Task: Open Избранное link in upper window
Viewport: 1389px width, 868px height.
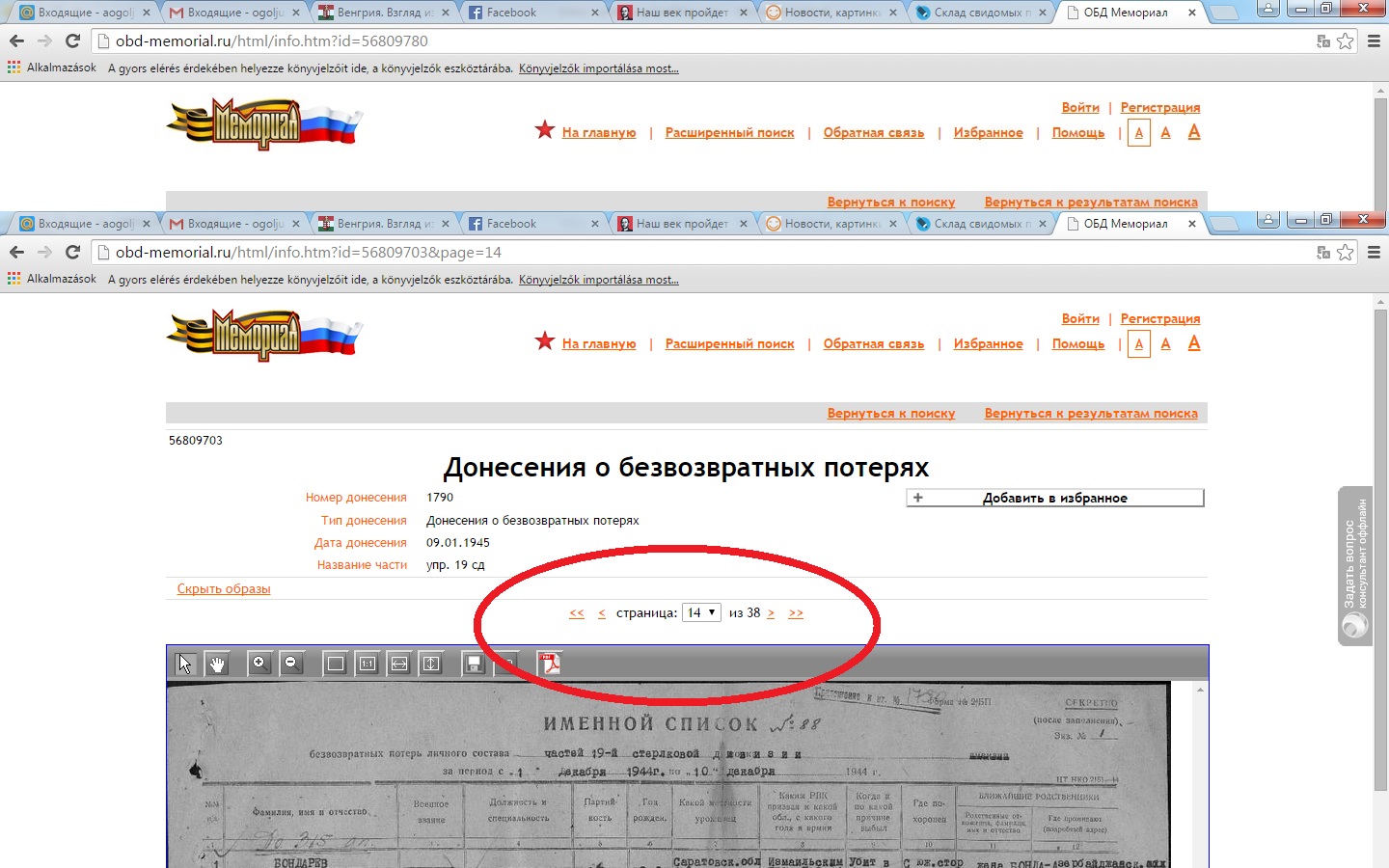Action: click(x=989, y=132)
